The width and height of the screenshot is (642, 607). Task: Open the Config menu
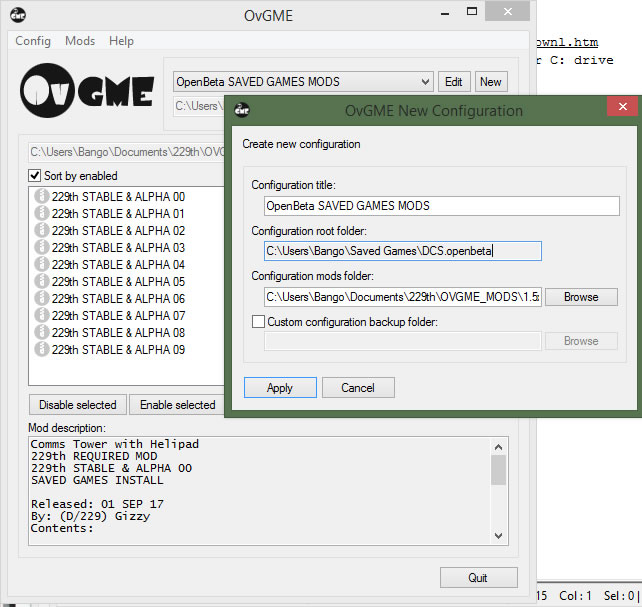pyautogui.click(x=33, y=41)
